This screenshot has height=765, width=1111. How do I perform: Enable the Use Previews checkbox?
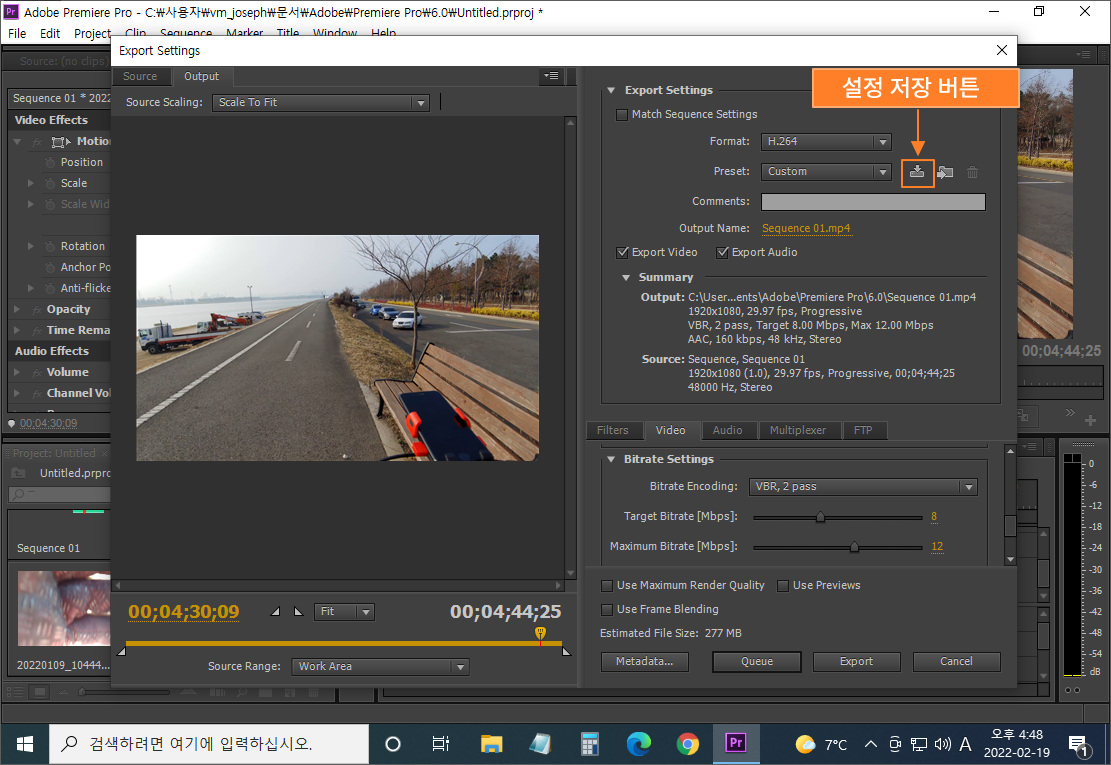pos(783,586)
